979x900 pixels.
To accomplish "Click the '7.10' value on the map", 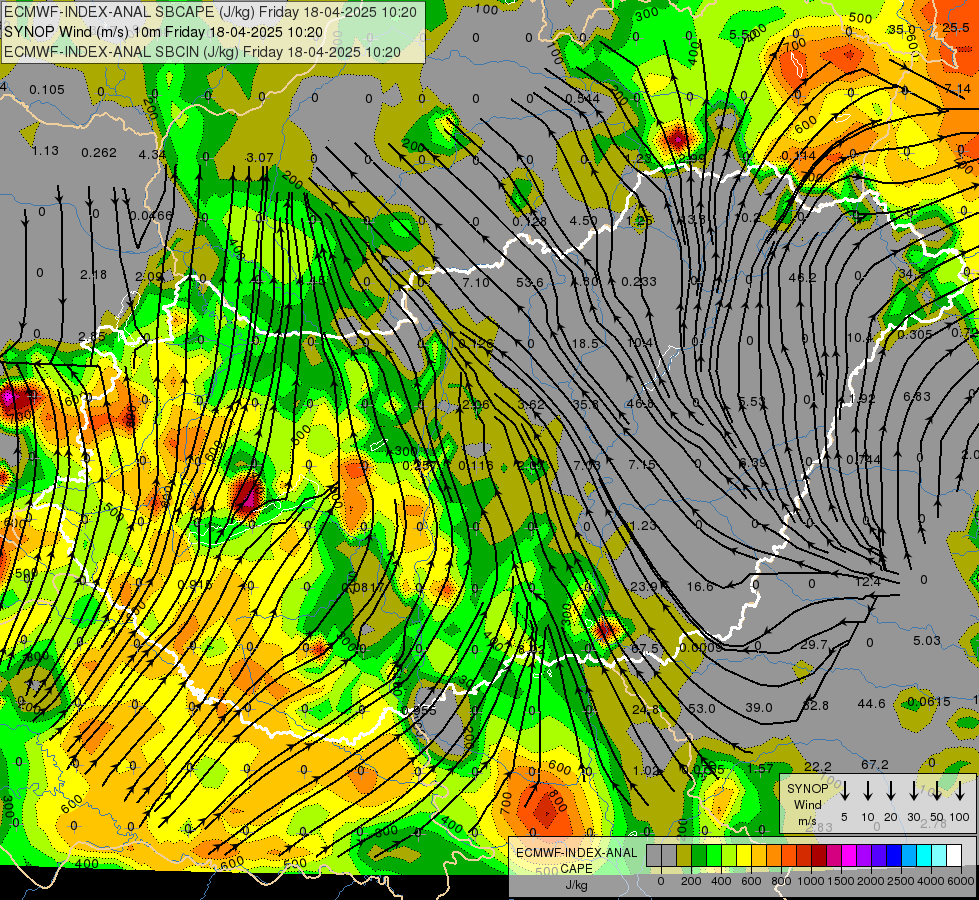I will pos(476,283).
